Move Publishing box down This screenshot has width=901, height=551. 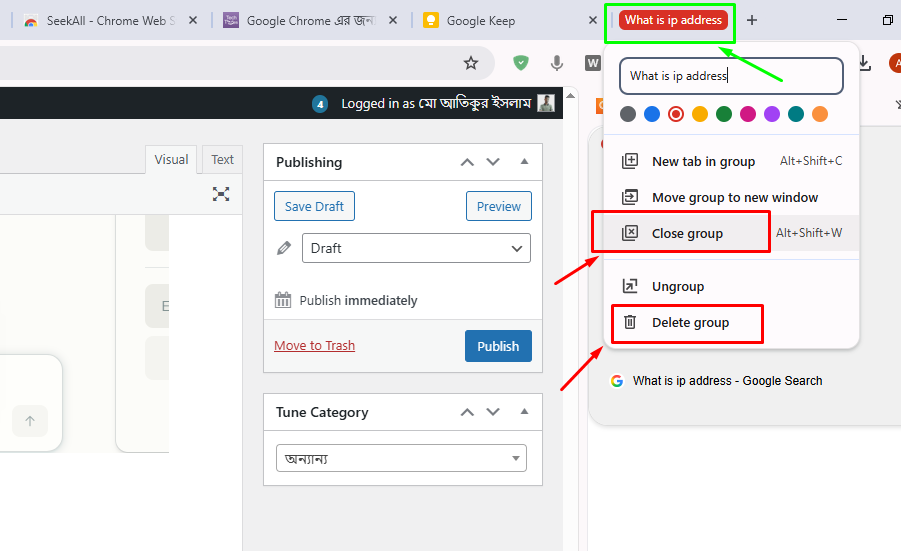[x=493, y=162]
